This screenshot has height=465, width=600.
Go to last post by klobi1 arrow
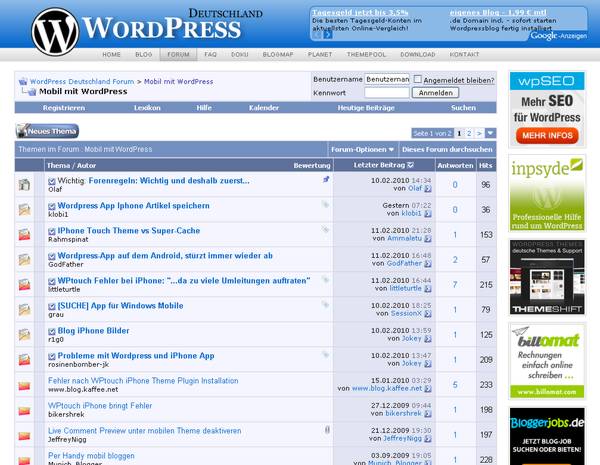click(428, 214)
